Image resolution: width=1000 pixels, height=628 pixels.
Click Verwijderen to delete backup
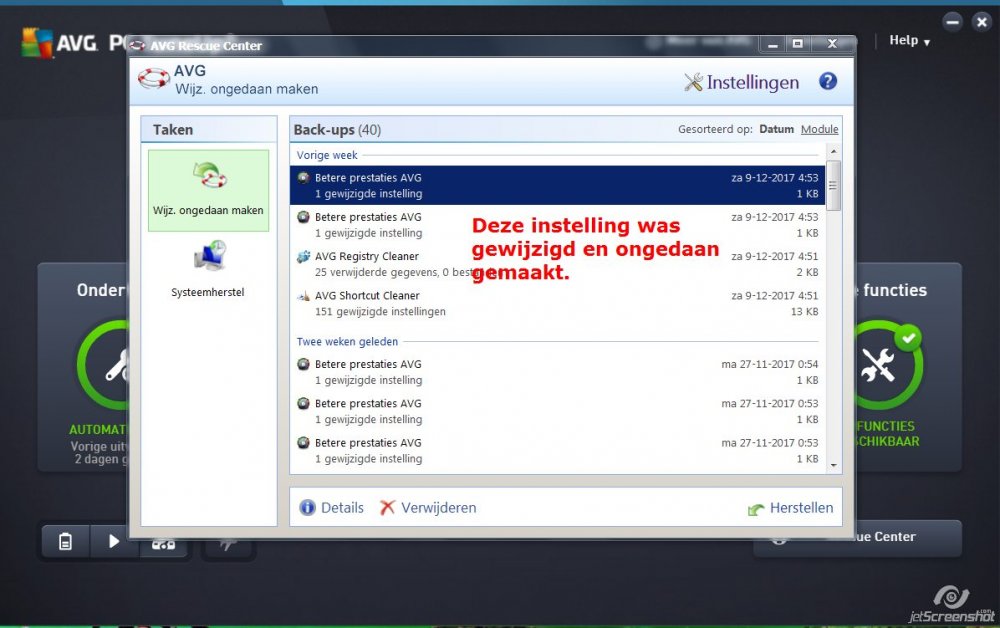428,508
